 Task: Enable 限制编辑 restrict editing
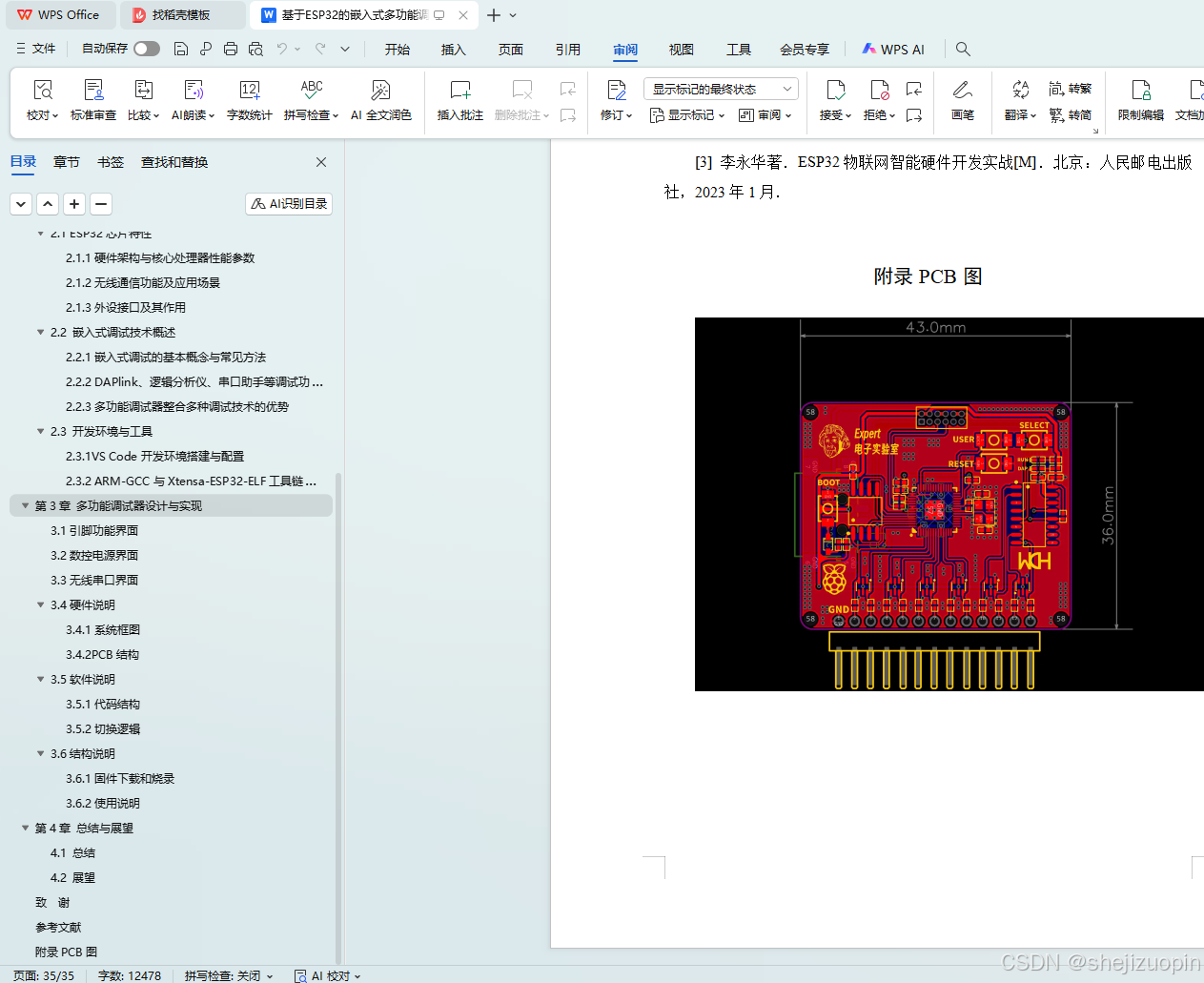point(1139,102)
